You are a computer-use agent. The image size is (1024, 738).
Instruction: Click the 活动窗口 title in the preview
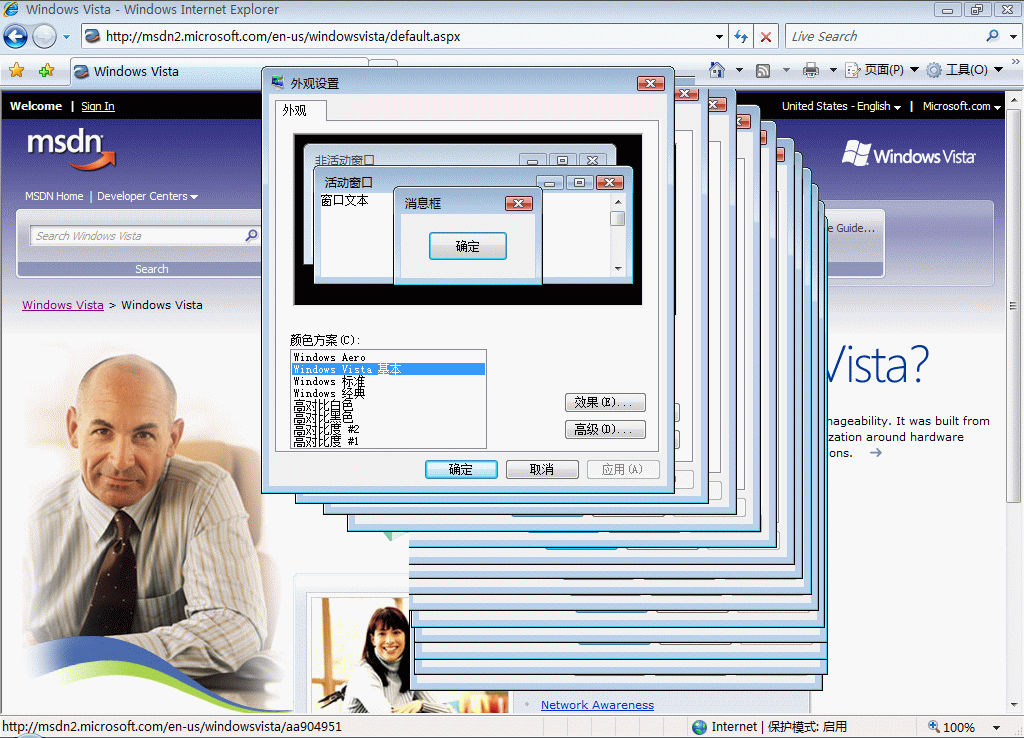(349, 183)
